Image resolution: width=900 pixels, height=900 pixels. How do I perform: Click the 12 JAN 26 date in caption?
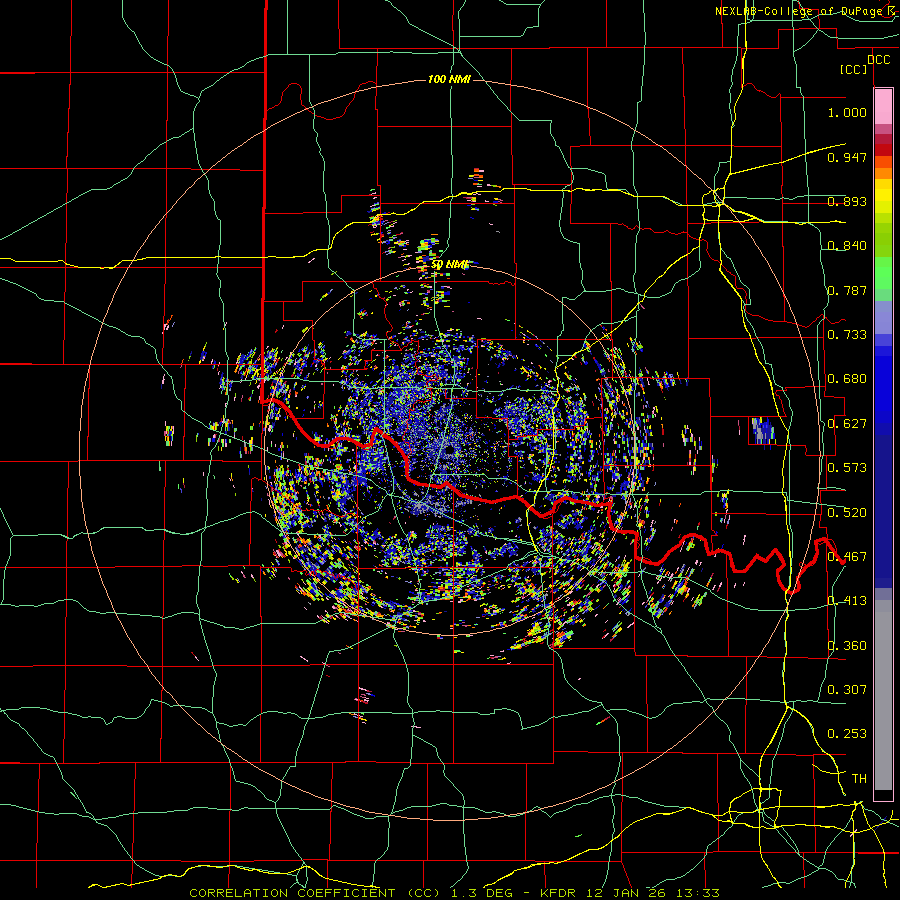point(626,893)
